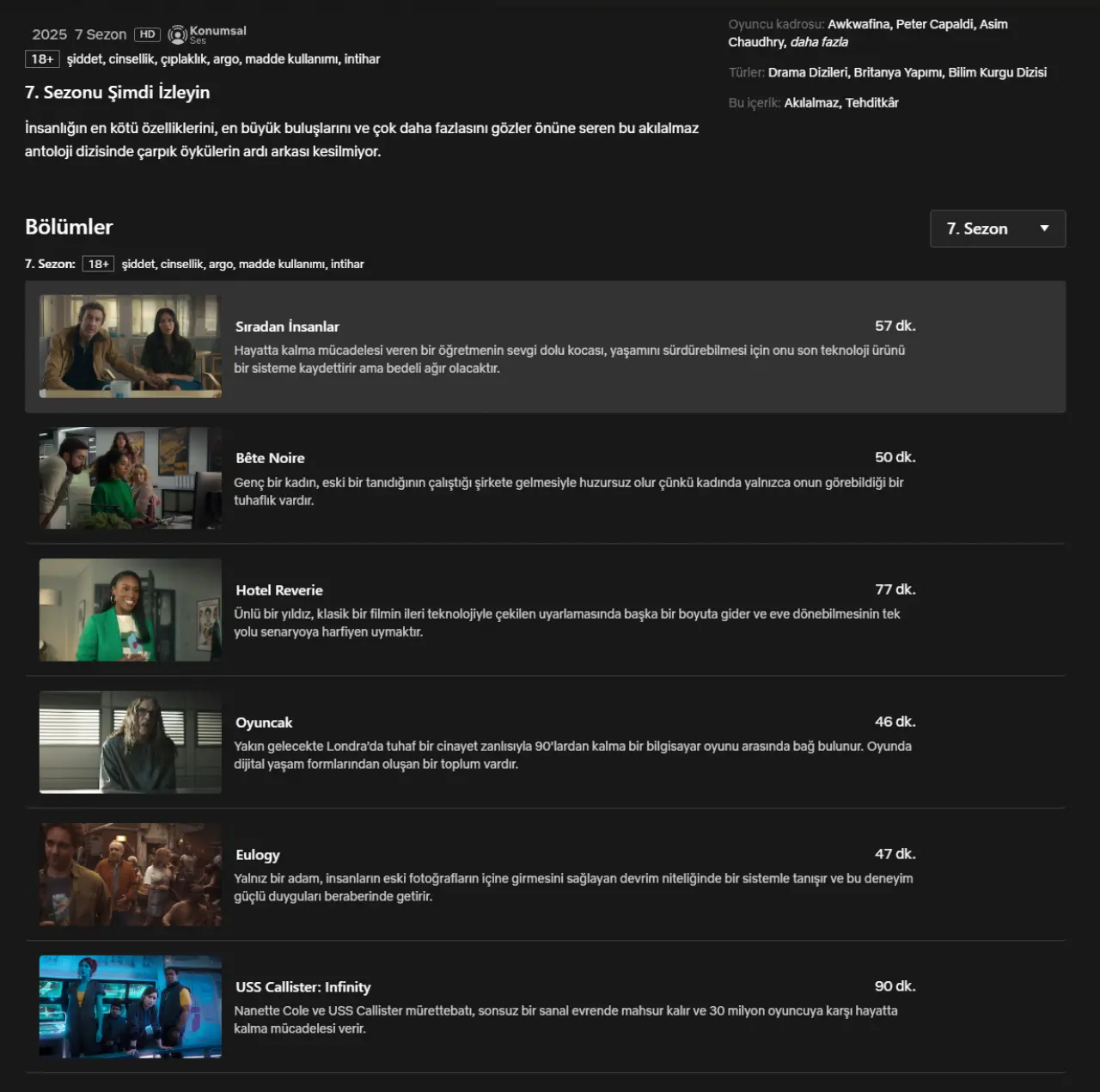Click the Akılalmaz tag link
Screen dimensions: 1100x1092
811,102
